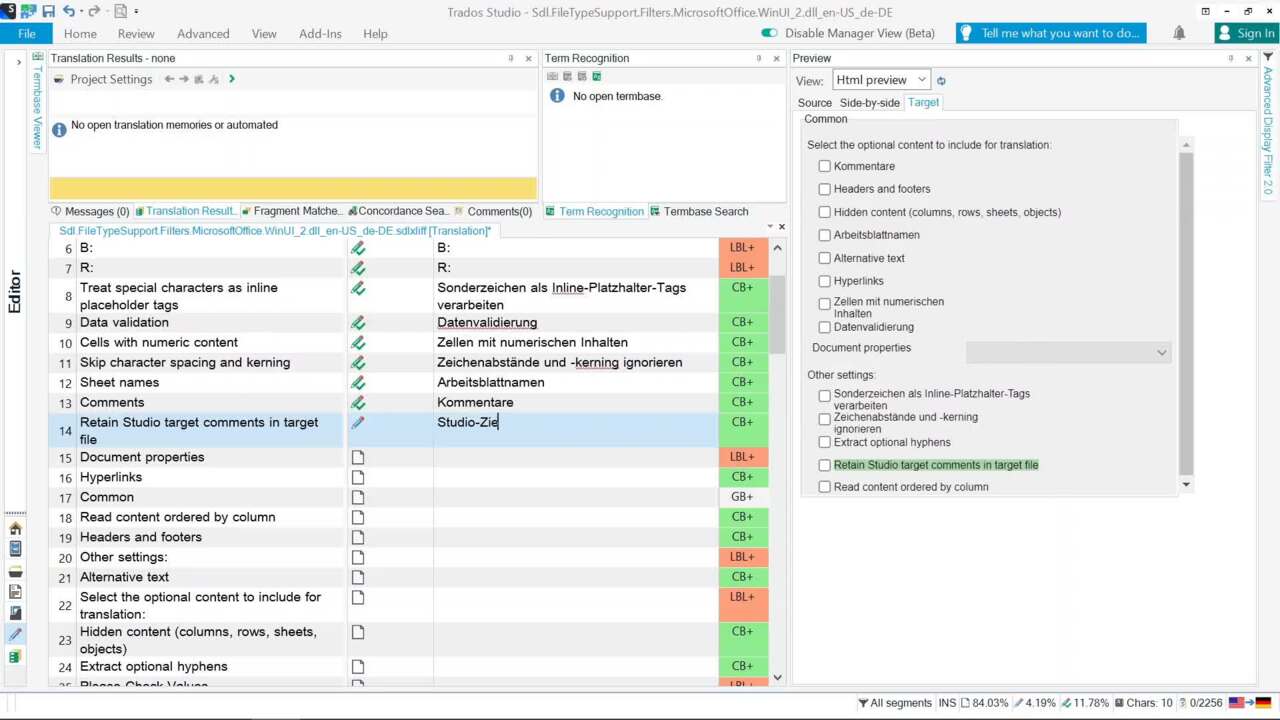Click the notifications bell icon
The image size is (1280, 720).
[1179, 33]
